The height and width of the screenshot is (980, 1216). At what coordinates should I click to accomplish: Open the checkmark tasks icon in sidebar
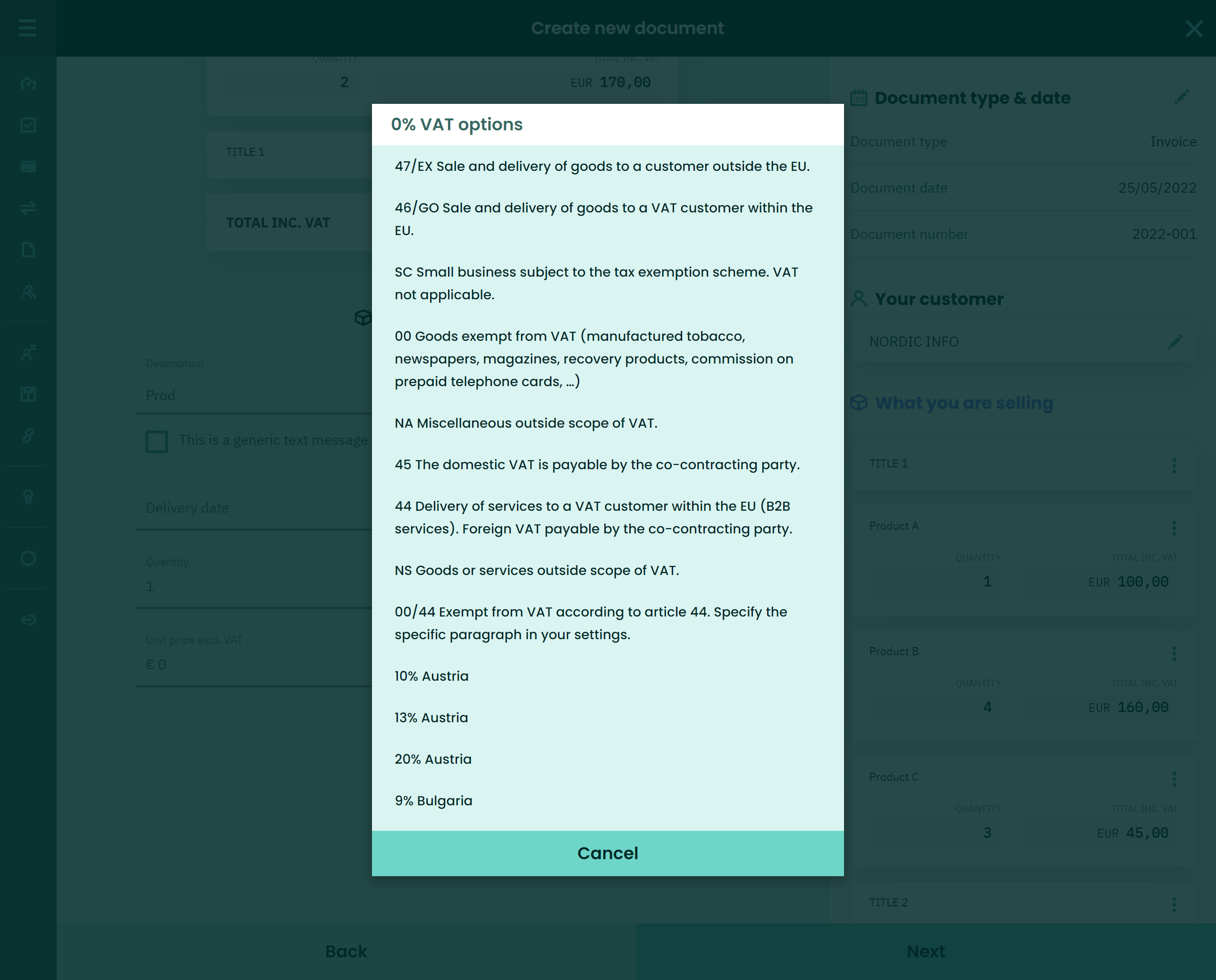tap(28, 125)
